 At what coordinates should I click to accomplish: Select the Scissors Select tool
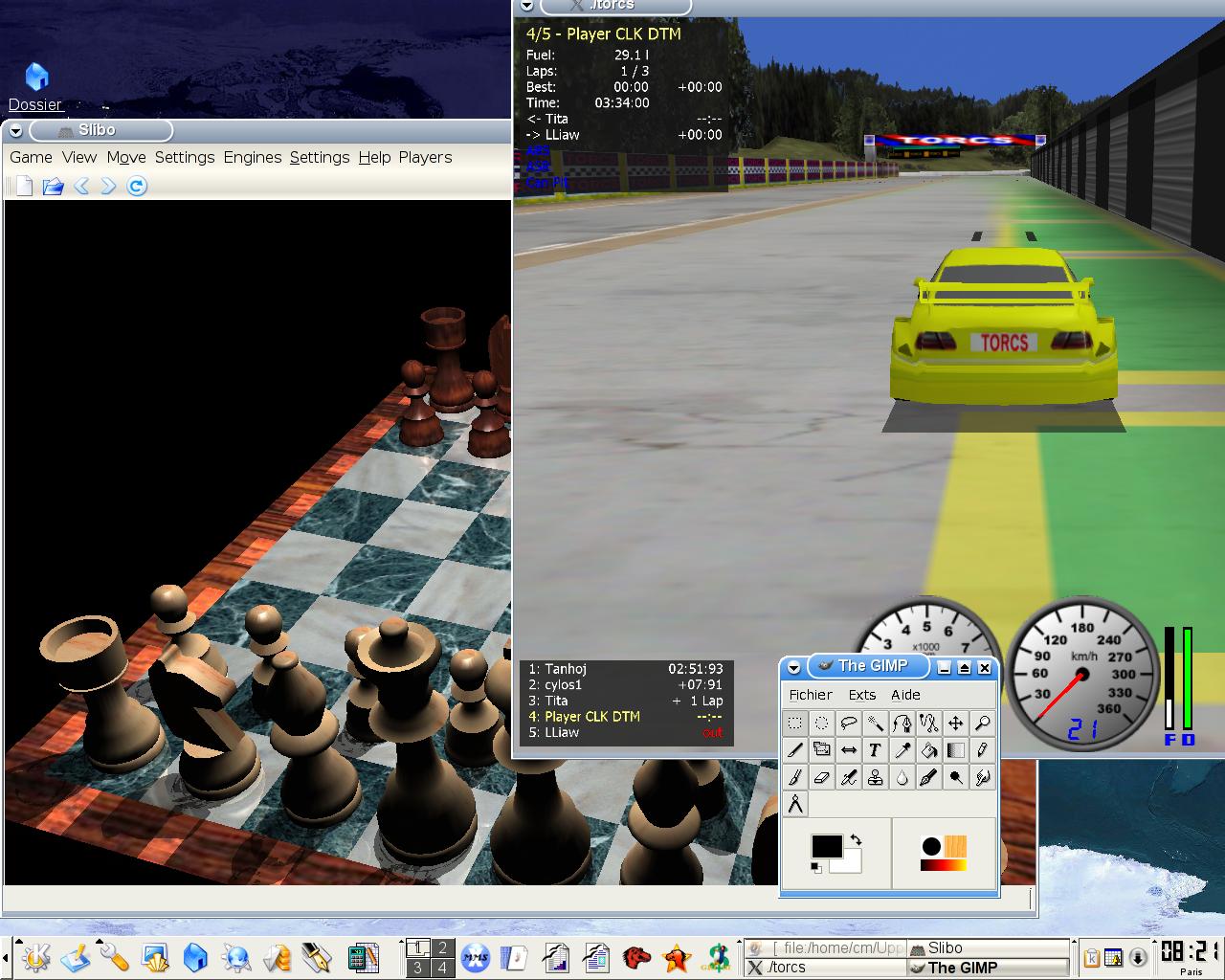coord(928,724)
